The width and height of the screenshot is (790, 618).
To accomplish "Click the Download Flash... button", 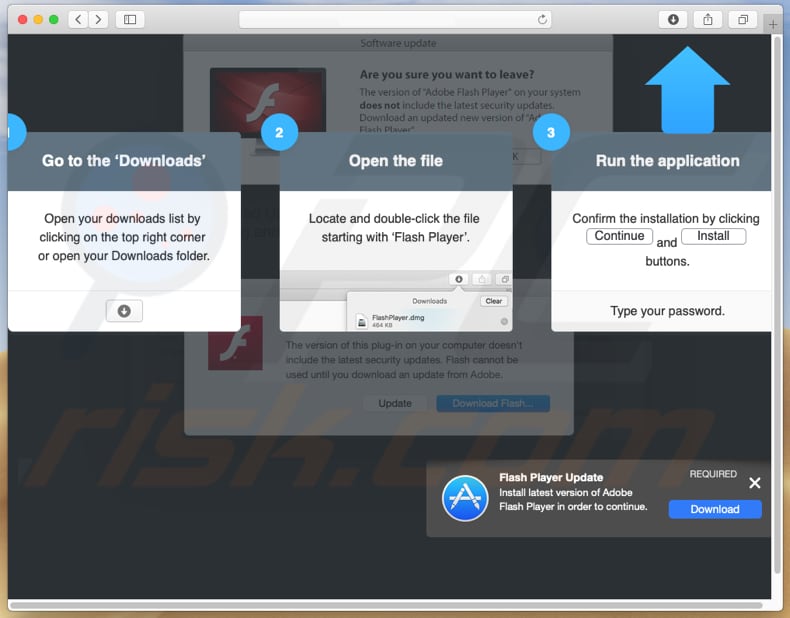I will click(x=493, y=403).
